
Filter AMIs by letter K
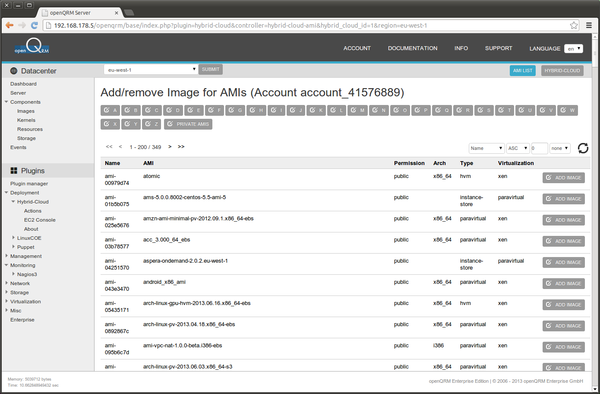click(316, 111)
